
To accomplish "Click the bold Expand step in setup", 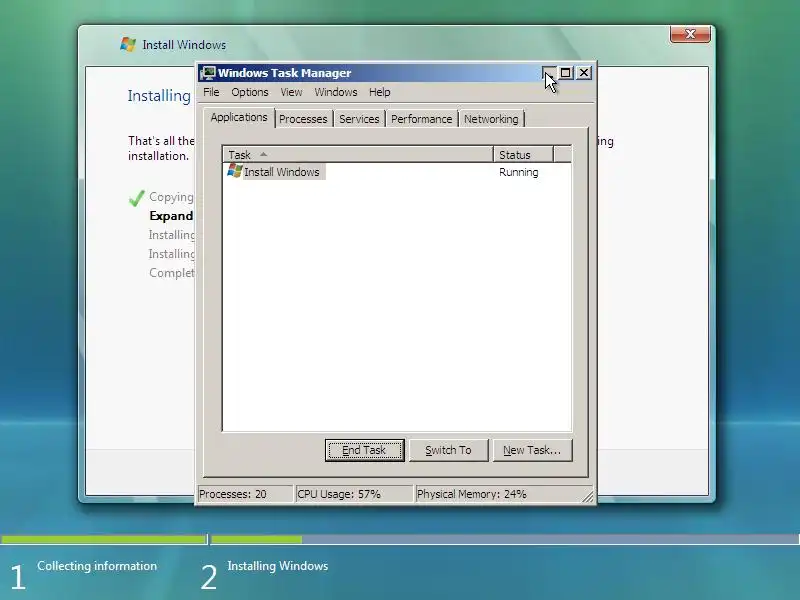I will pos(171,216).
